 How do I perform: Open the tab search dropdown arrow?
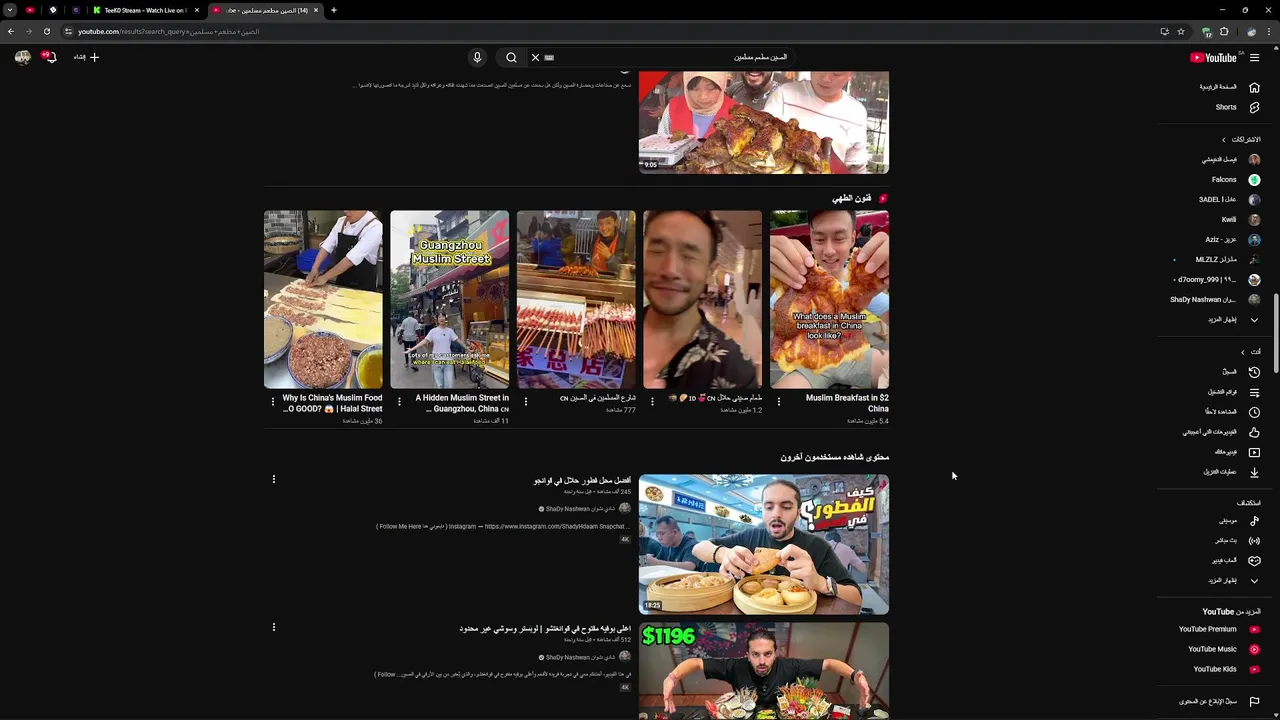pos(10,10)
